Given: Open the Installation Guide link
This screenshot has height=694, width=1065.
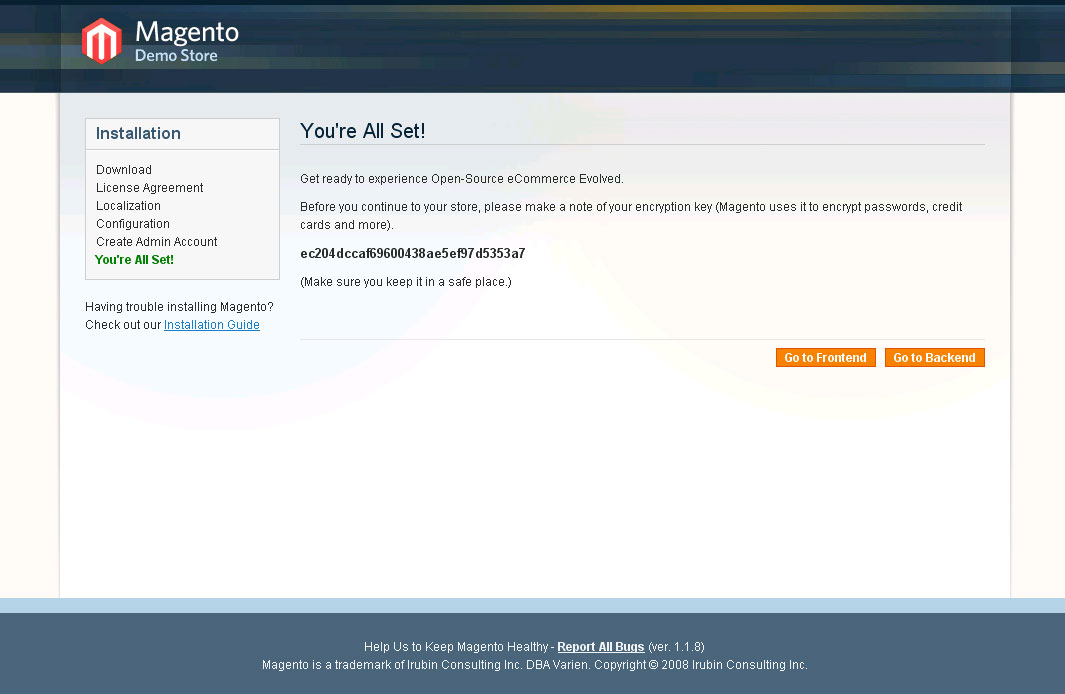Looking at the screenshot, I should [x=211, y=325].
